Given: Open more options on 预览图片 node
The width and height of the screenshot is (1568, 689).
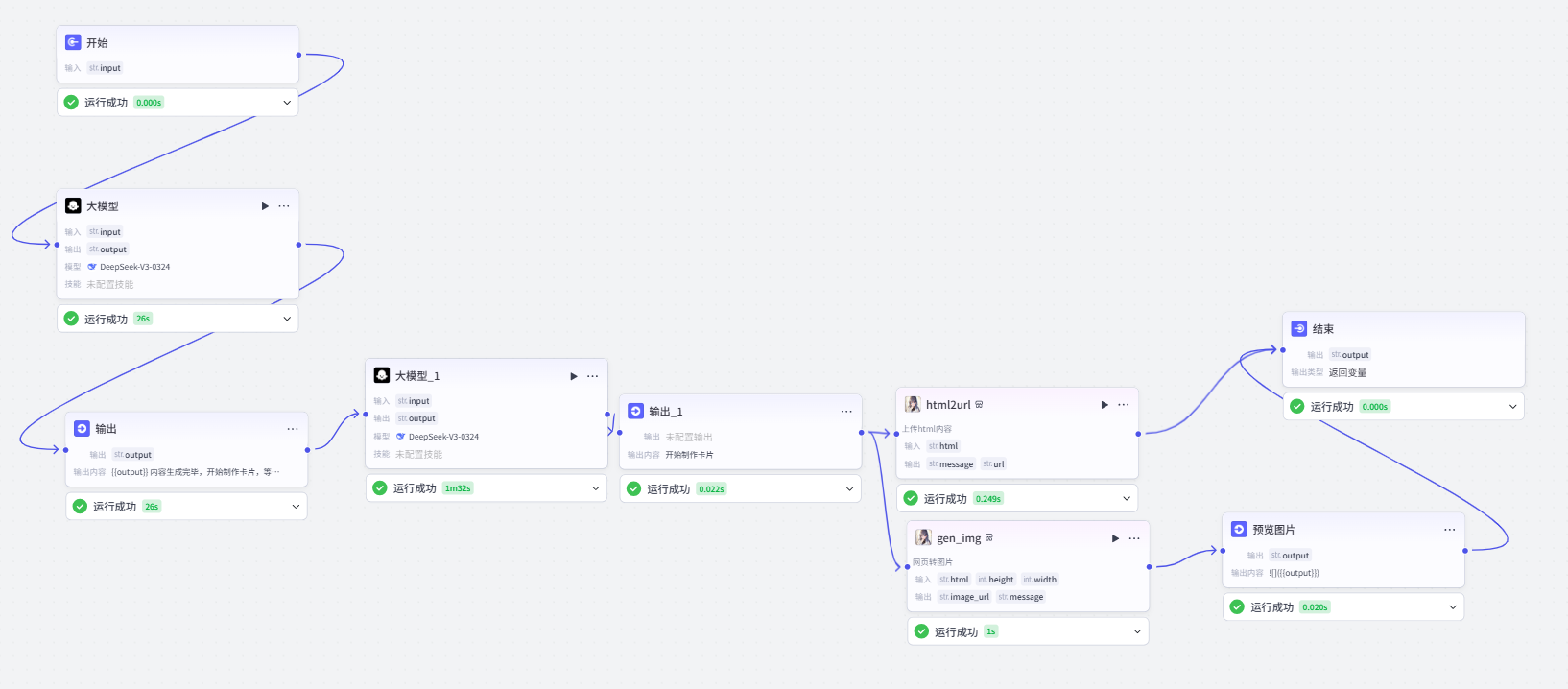Looking at the screenshot, I should click(x=1449, y=530).
